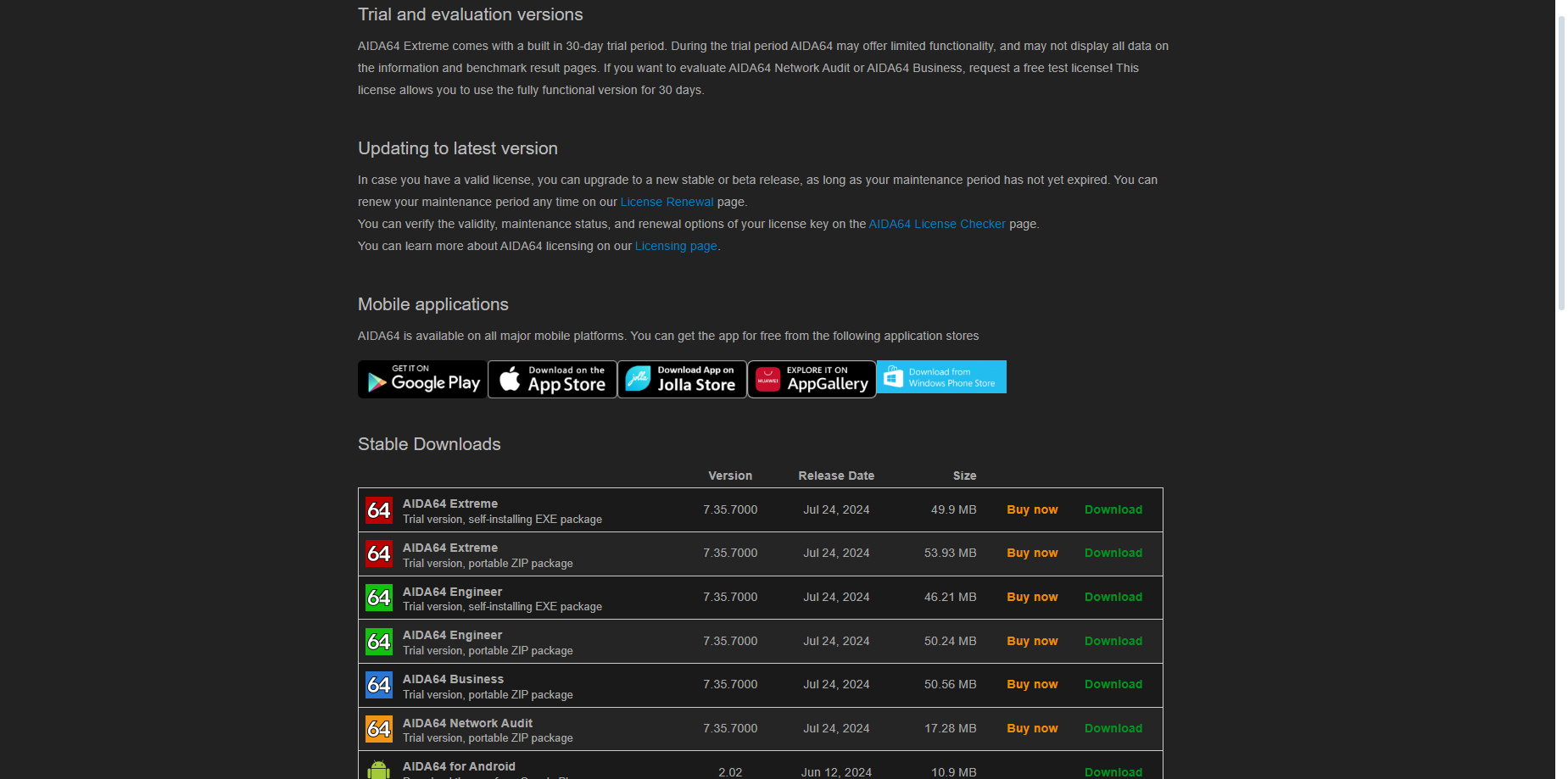Click version 2.02 in the Android row
The image size is (1568, 779).
click(x=730, y=772)
